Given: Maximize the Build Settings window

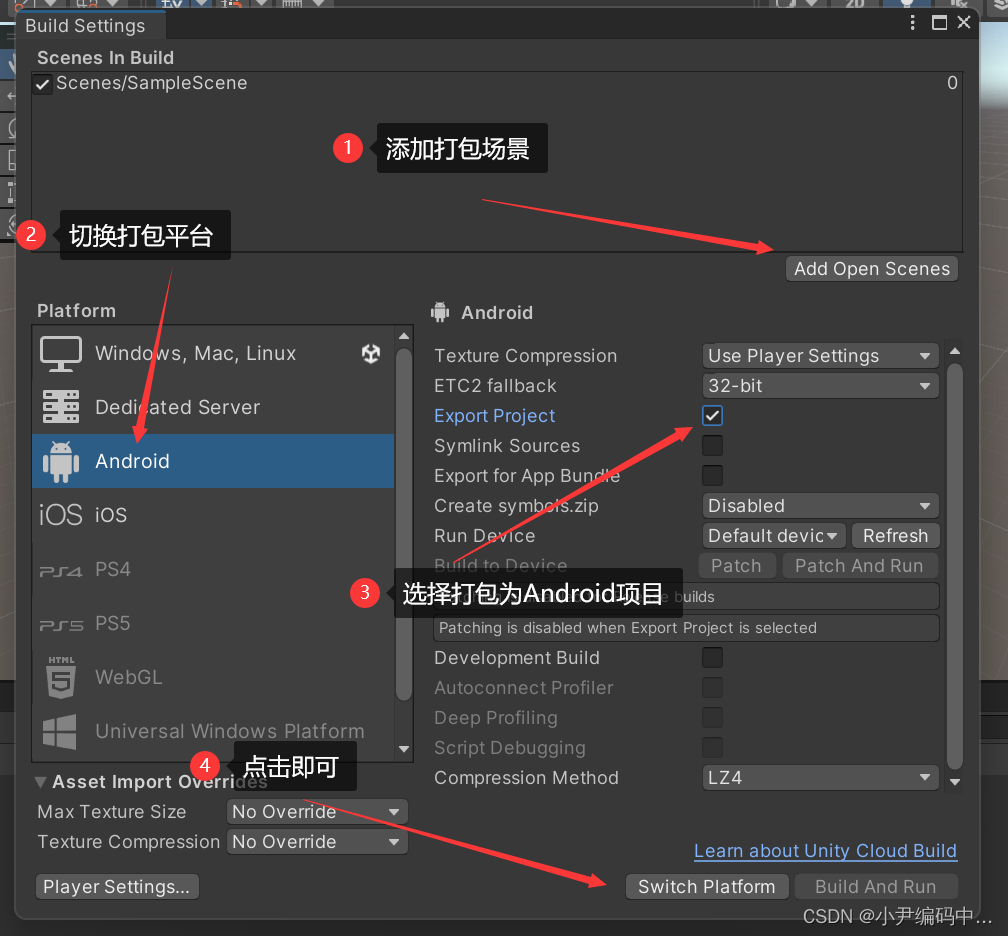Looking at the screenshot, I should [x=939, y=23].
